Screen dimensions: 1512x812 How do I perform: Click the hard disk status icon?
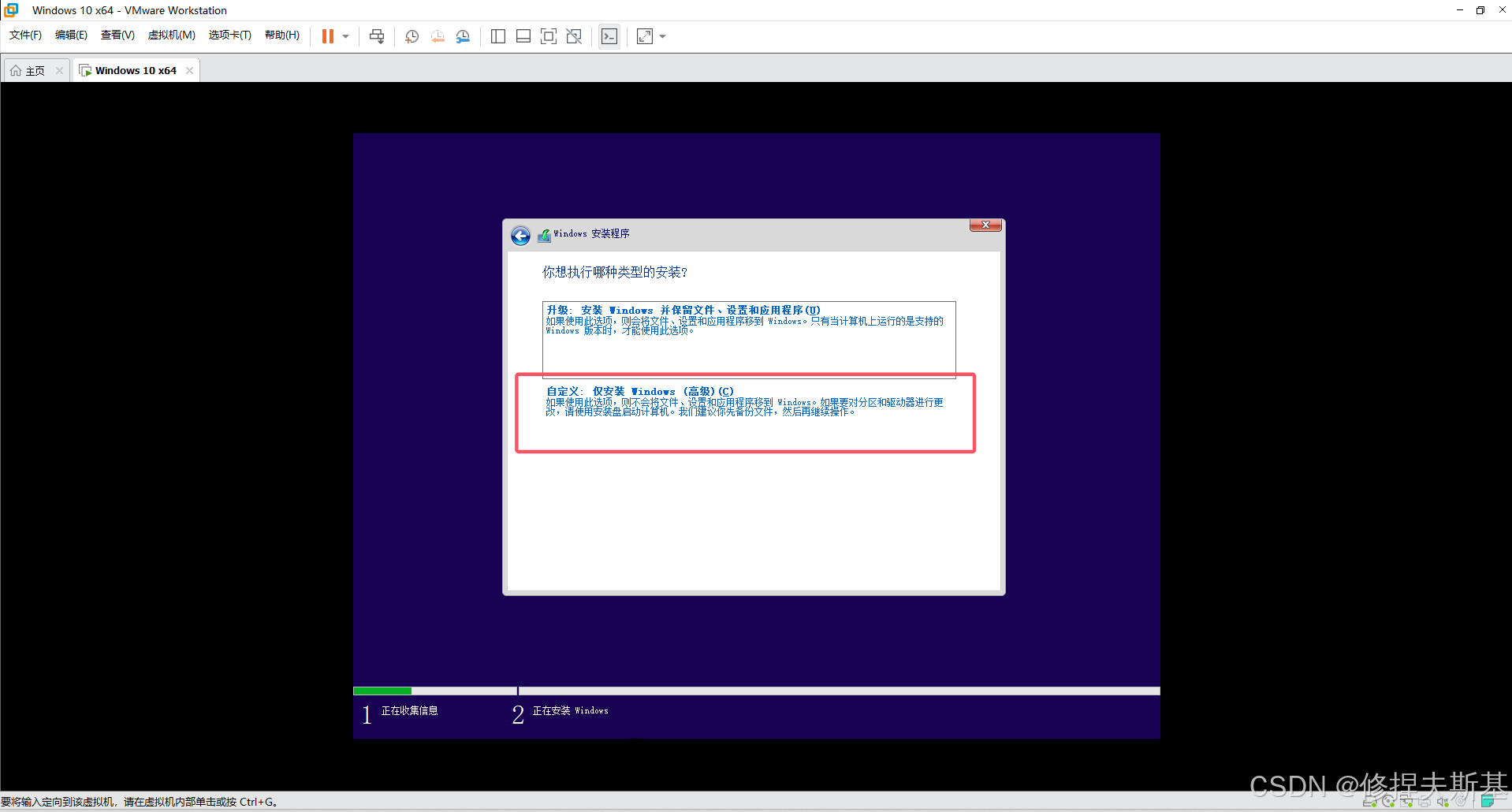(x=1370, y=801)
